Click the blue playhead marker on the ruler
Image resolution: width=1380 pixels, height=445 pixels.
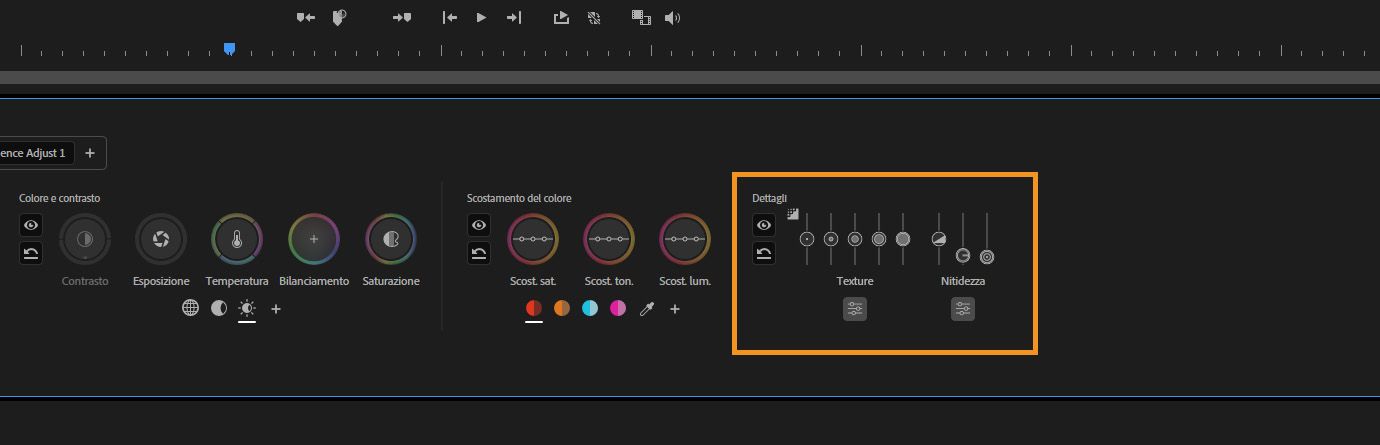229,48
